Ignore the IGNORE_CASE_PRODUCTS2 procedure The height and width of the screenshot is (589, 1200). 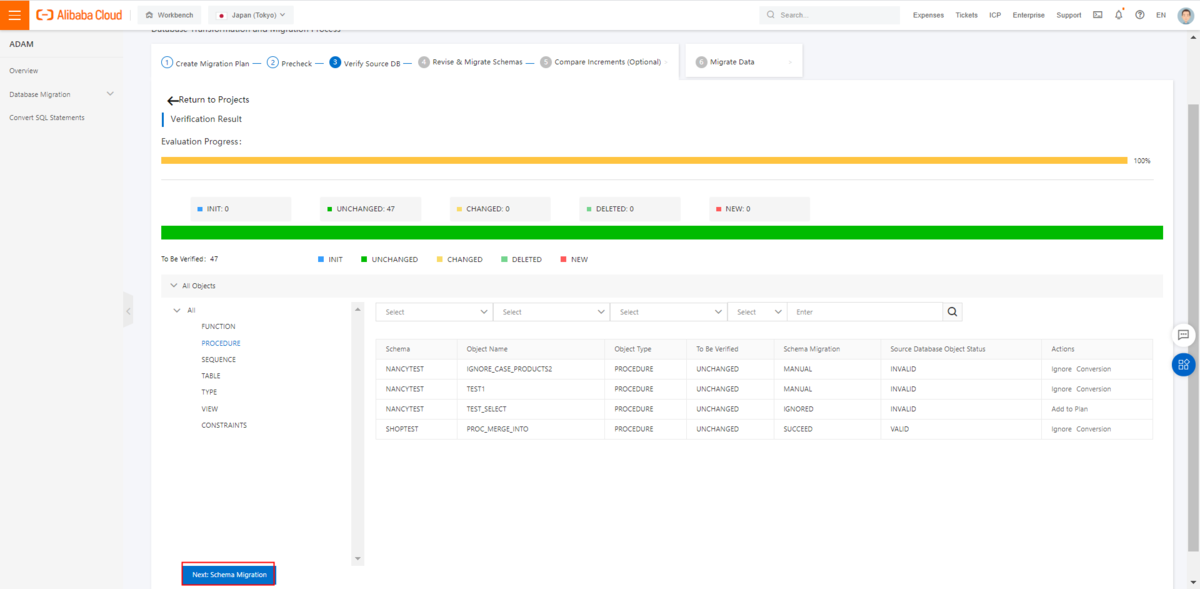point(1061,369)
